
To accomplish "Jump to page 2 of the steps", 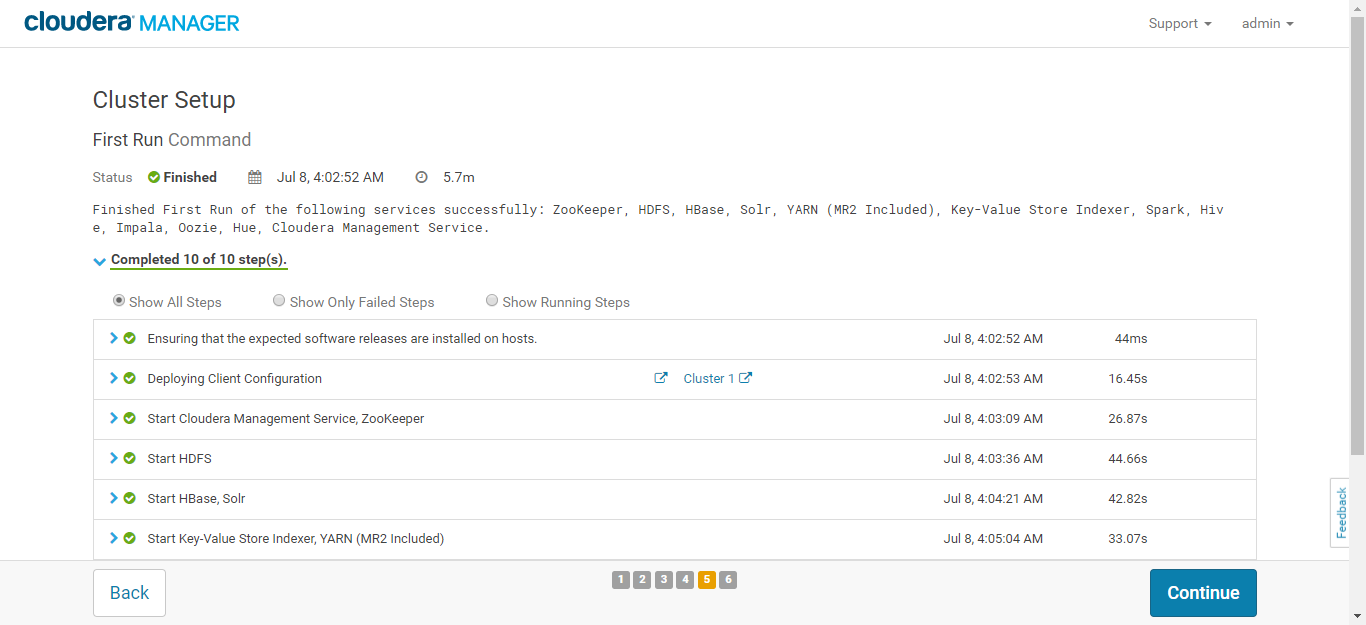I will (642, 579).
